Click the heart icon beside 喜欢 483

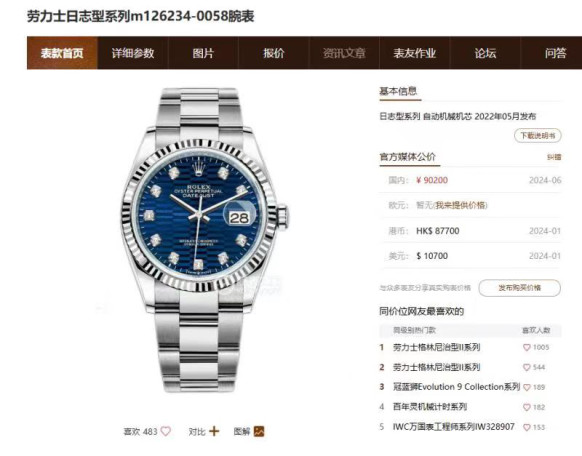166,431
